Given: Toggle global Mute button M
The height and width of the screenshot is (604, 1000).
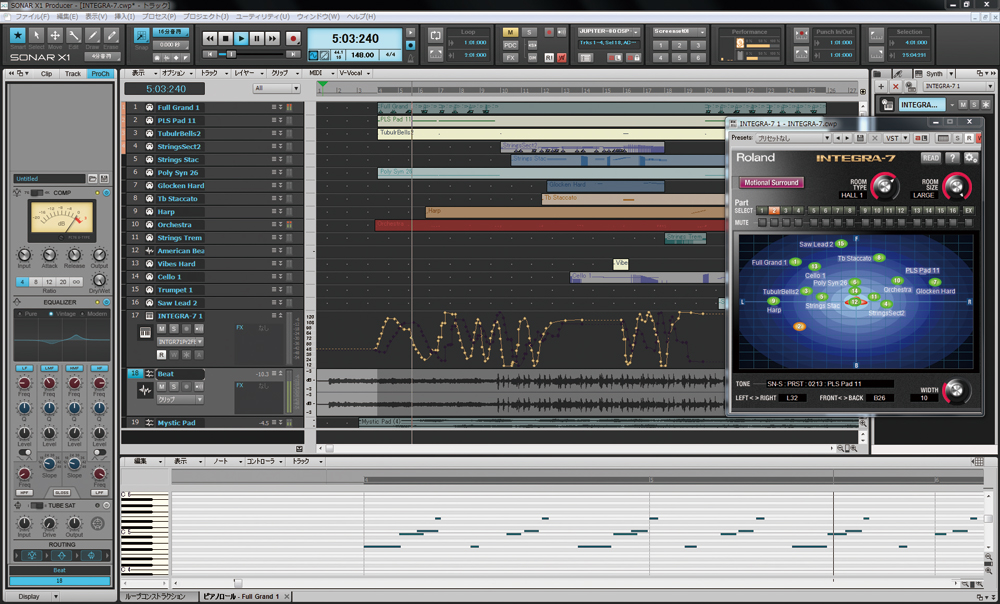Looking at the screenshot, I should pos(510,32).
